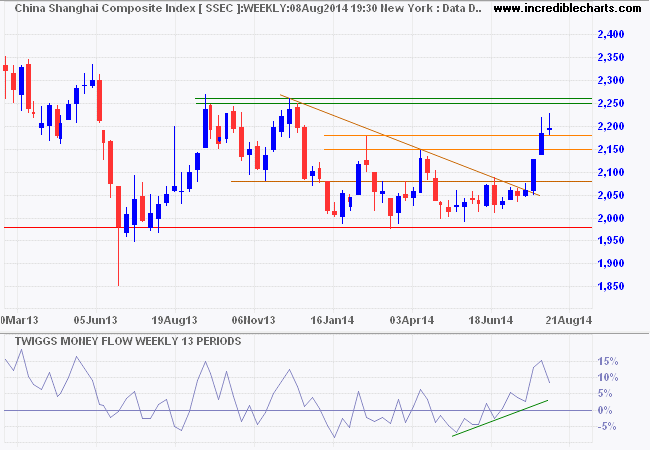
Task: Click the 2,400 price axis label
Action: coord(611,34)
